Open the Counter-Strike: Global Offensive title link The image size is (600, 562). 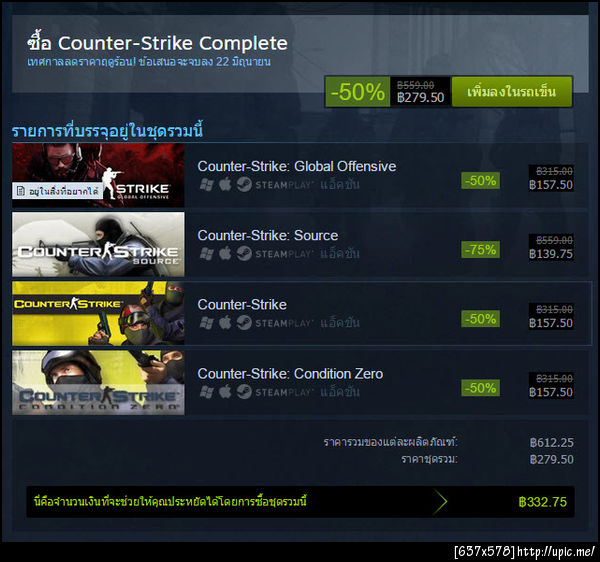click(x=297, y=166)
